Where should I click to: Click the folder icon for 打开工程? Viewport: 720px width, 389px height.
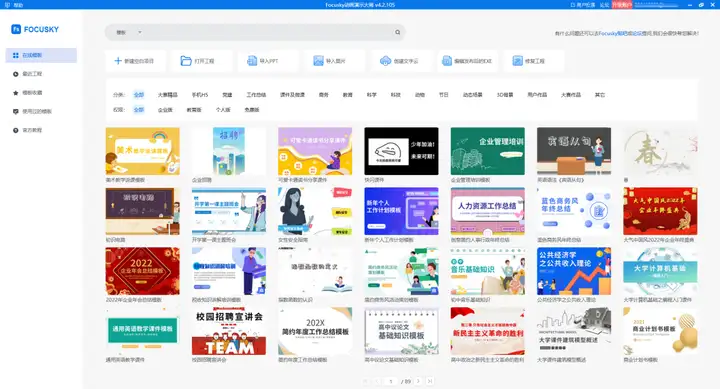pyautogui.click(x=186, y=61)
